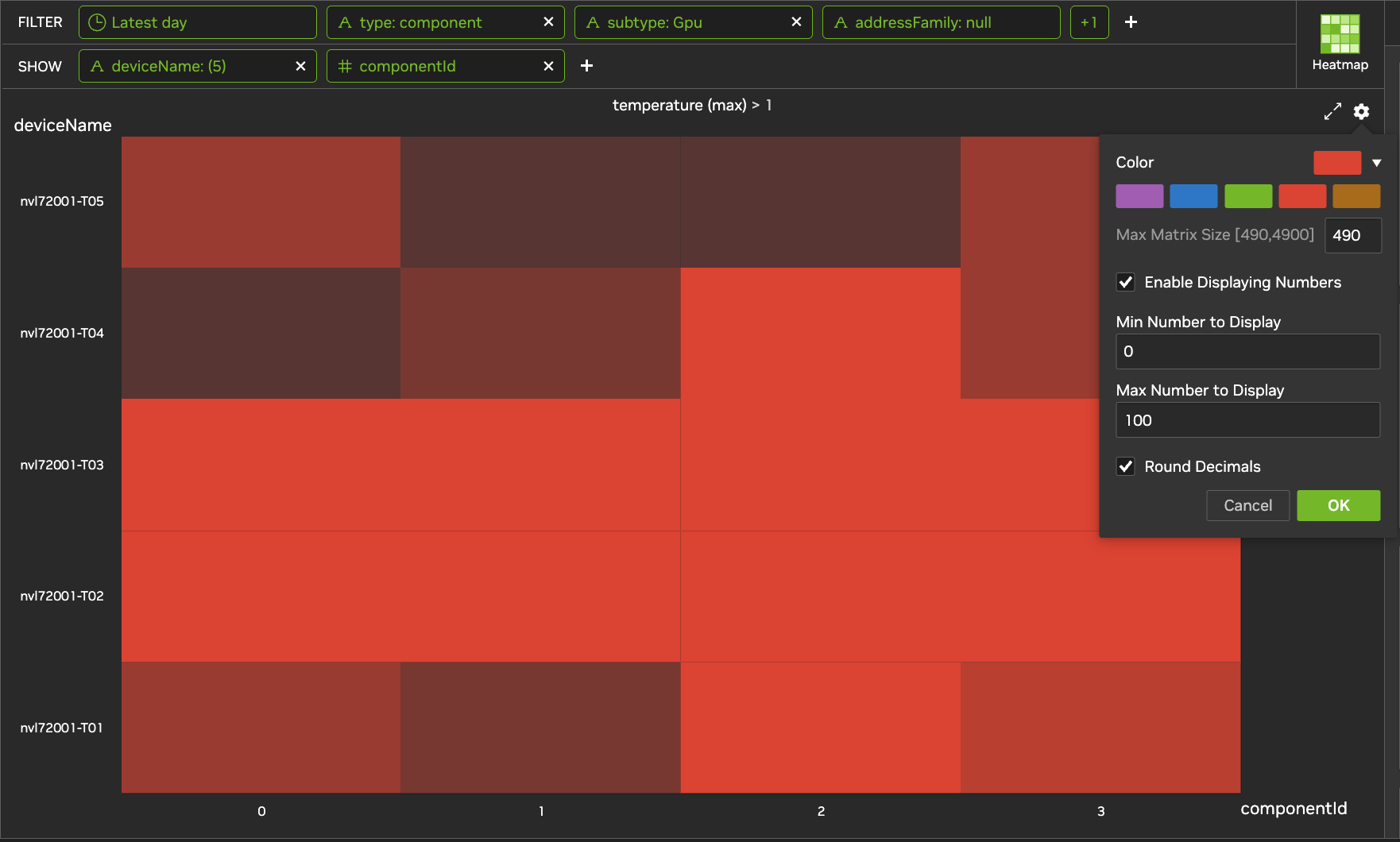Expand the Color dropdown arrow

pos(1376,163)
